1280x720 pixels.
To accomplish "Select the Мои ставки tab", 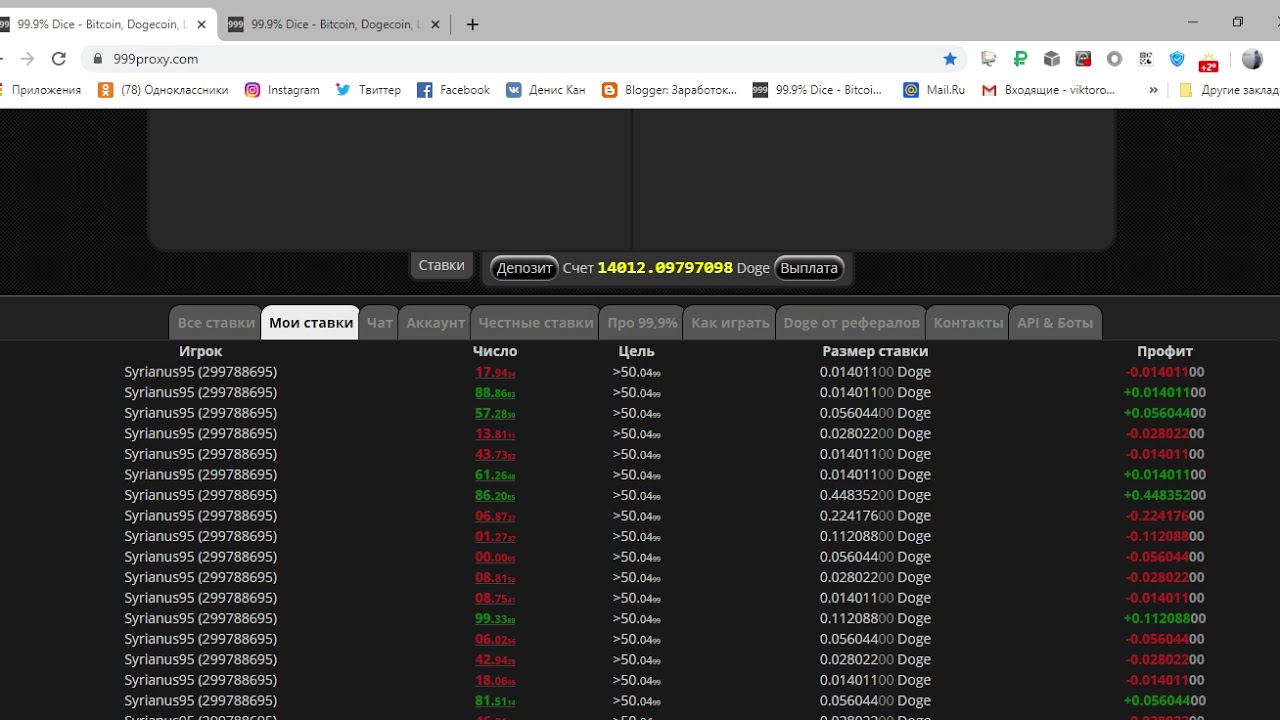I will pos(311,323).
